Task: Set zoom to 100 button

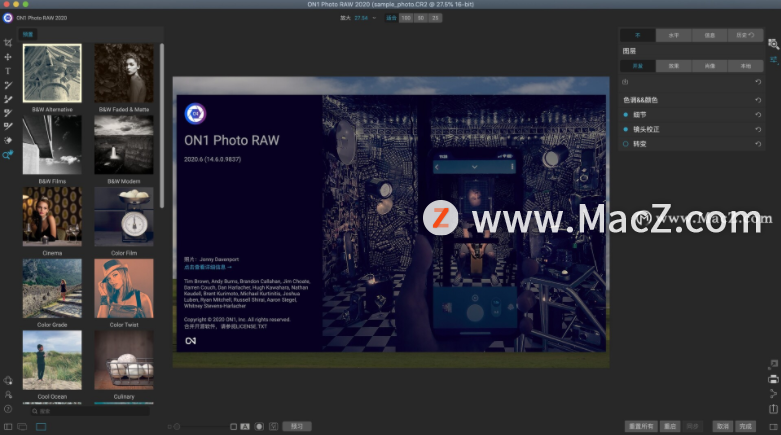Action: [406, 18]
